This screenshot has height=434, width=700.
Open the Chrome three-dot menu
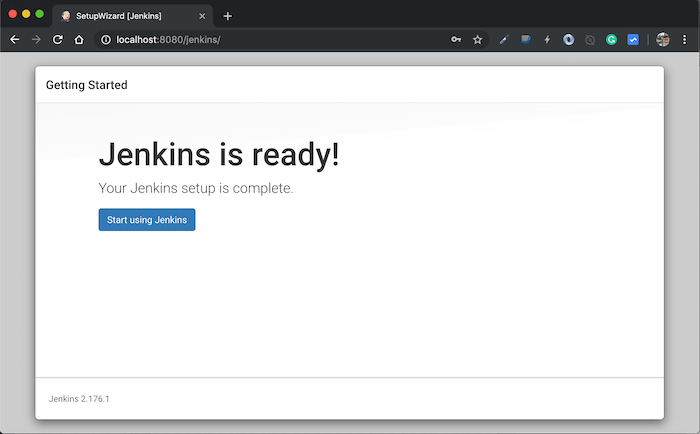click(x=684, y=40)
